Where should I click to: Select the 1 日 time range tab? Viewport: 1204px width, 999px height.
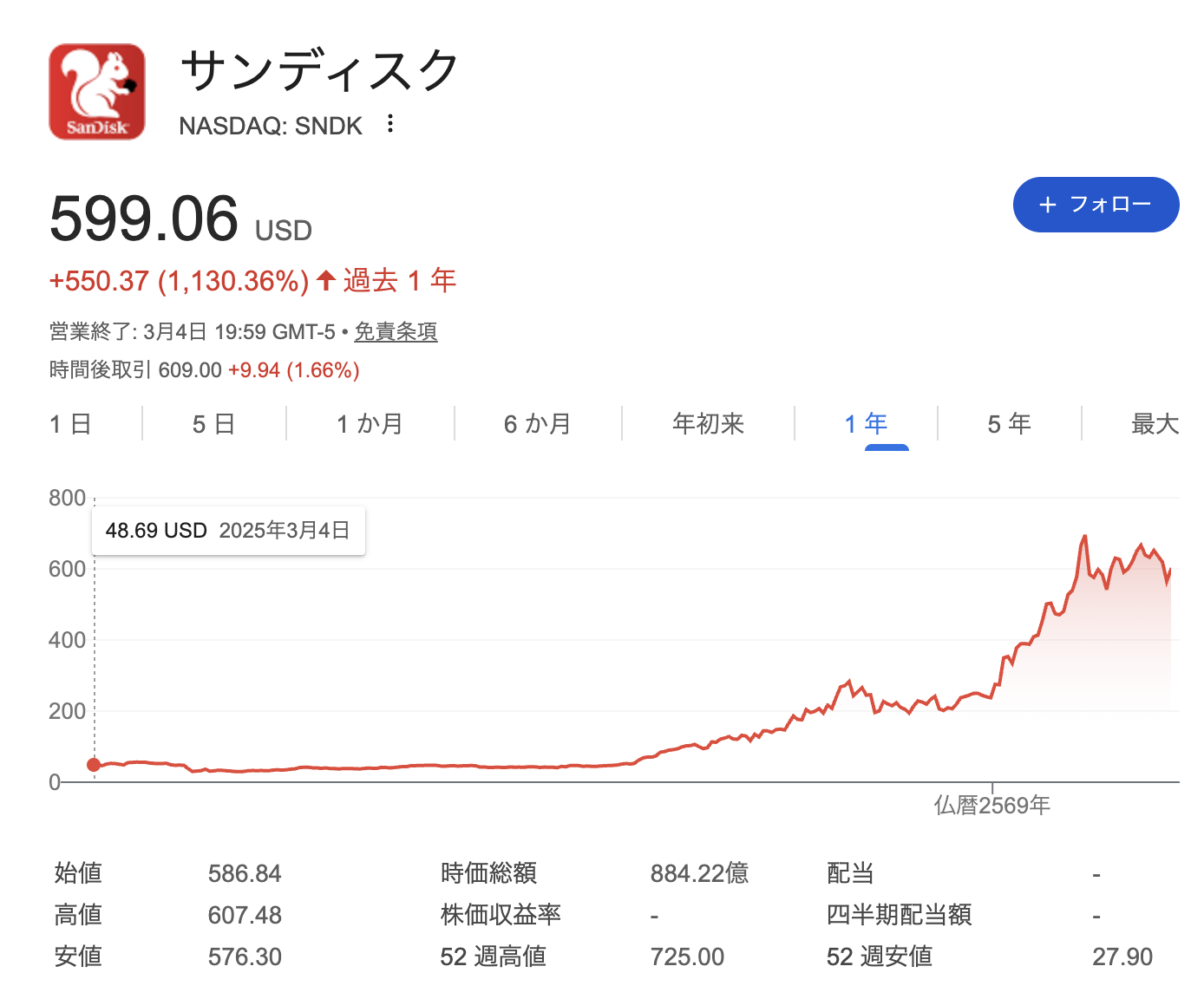(x=70, y=424)
